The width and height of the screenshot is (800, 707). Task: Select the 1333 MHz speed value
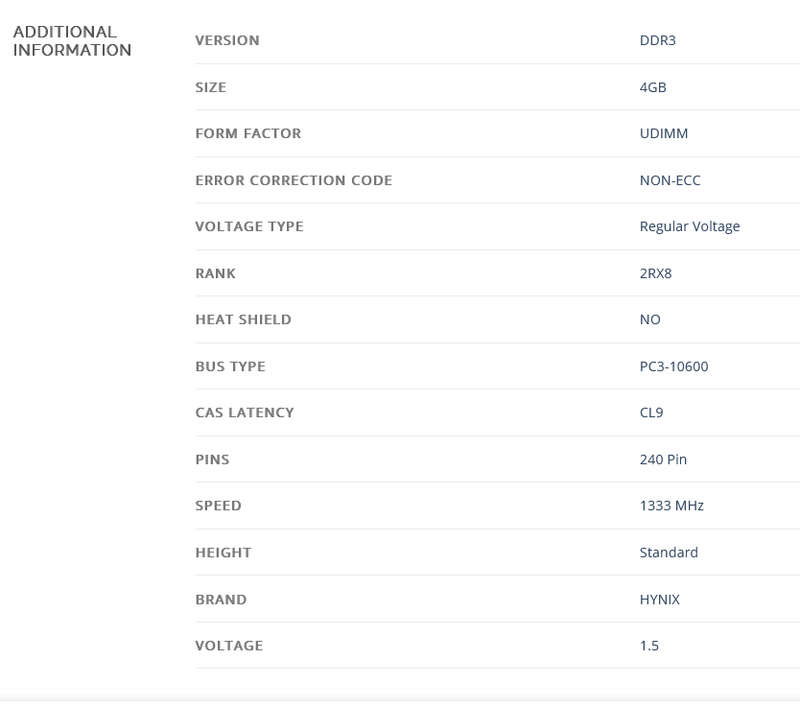(x=672, y=506)
